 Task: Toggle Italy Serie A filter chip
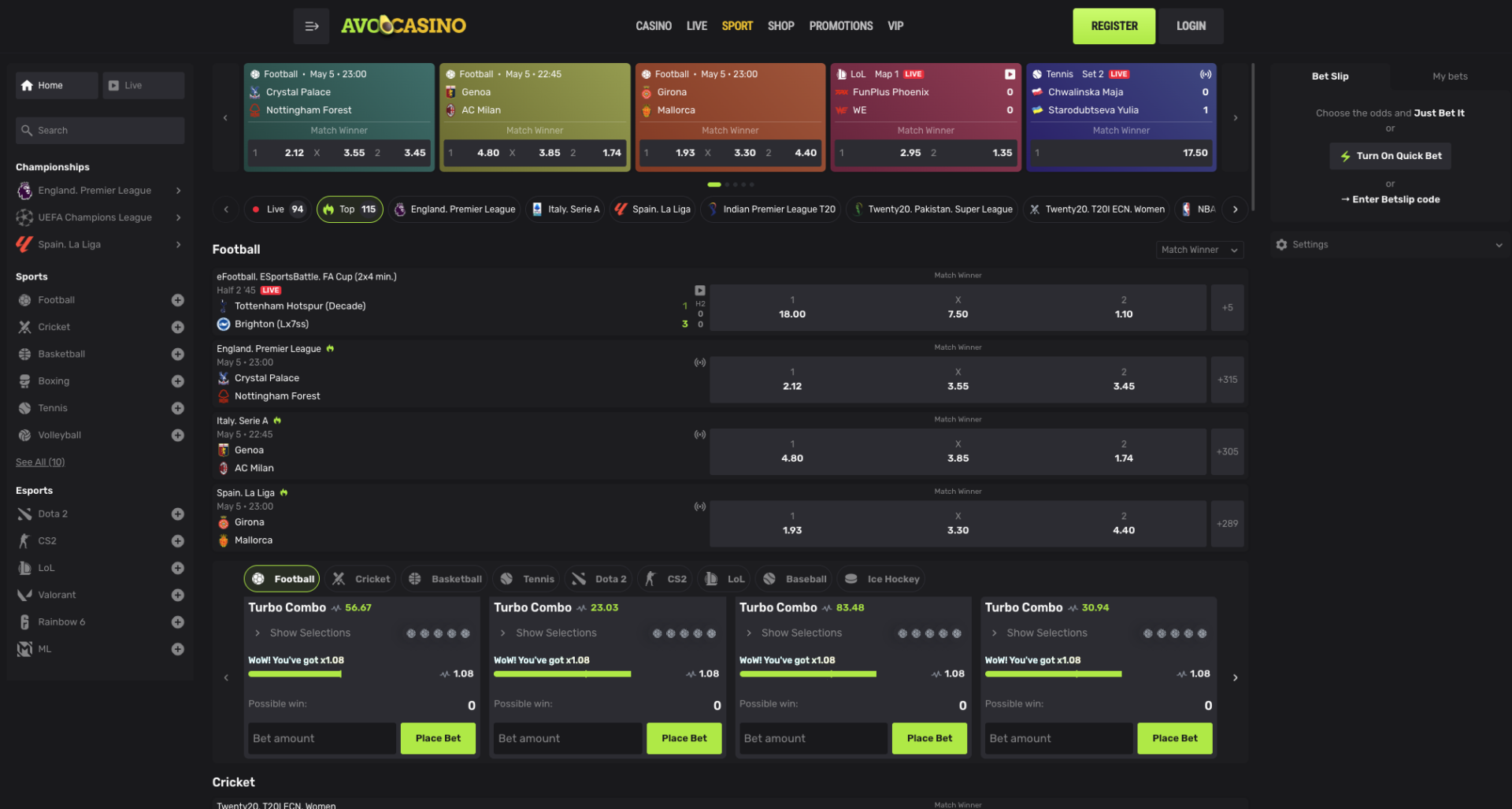point(565,210)
